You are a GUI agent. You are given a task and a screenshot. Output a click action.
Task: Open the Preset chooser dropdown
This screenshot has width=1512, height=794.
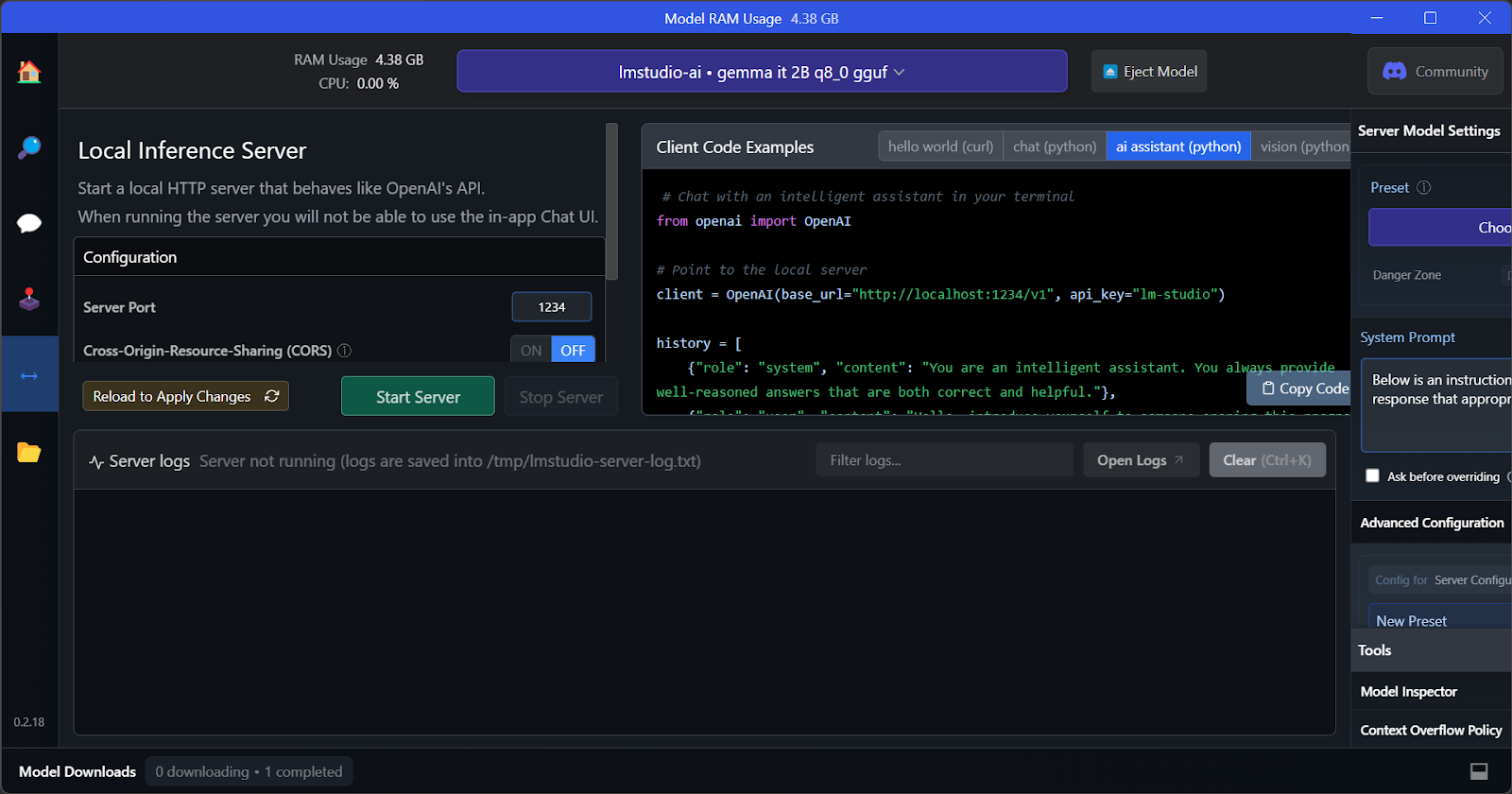click(1440, 228)
